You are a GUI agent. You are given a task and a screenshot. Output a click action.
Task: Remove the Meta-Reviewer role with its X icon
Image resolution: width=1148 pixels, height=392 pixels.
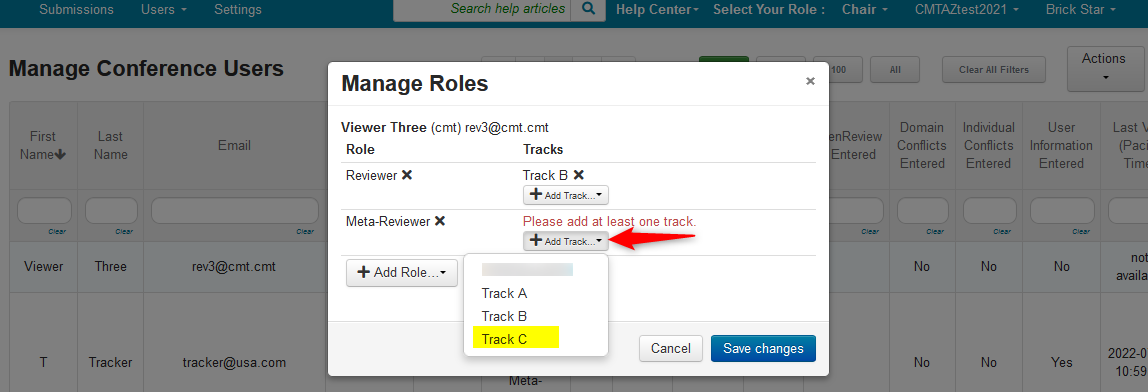pos(440,221)
